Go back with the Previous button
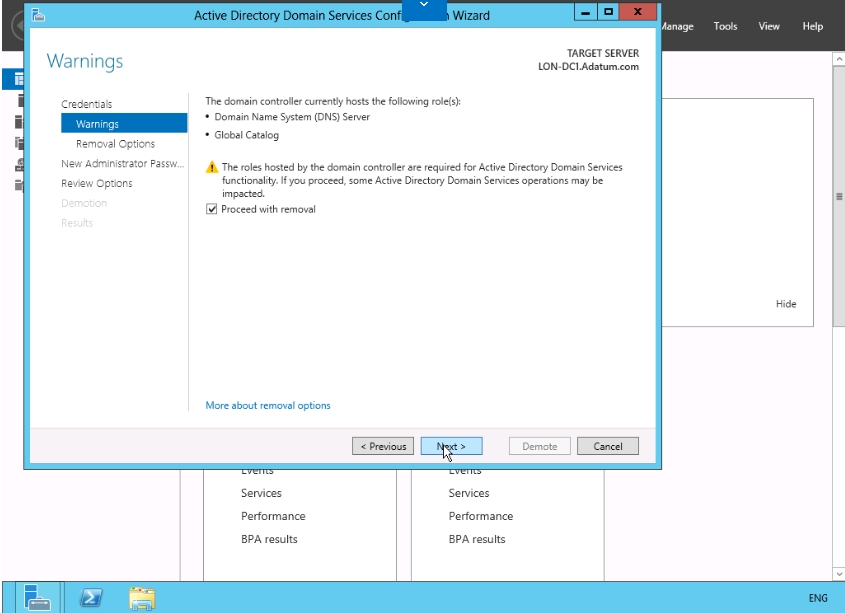The height and width of the screenshot is (613, 845). (x=383, y=446)
